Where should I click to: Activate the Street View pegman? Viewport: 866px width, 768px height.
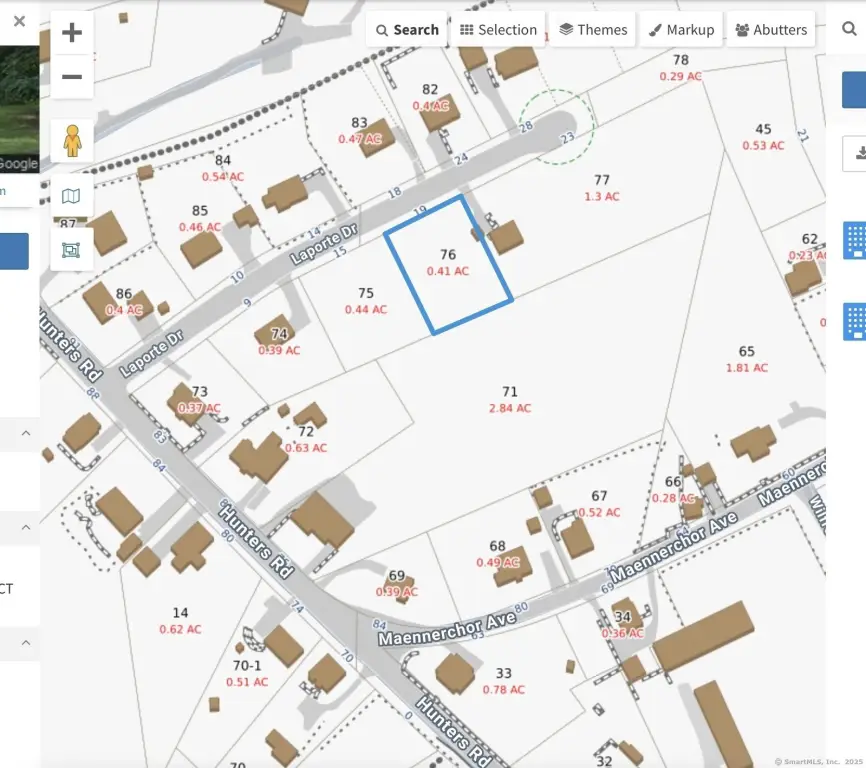click(x=72, y=141)
